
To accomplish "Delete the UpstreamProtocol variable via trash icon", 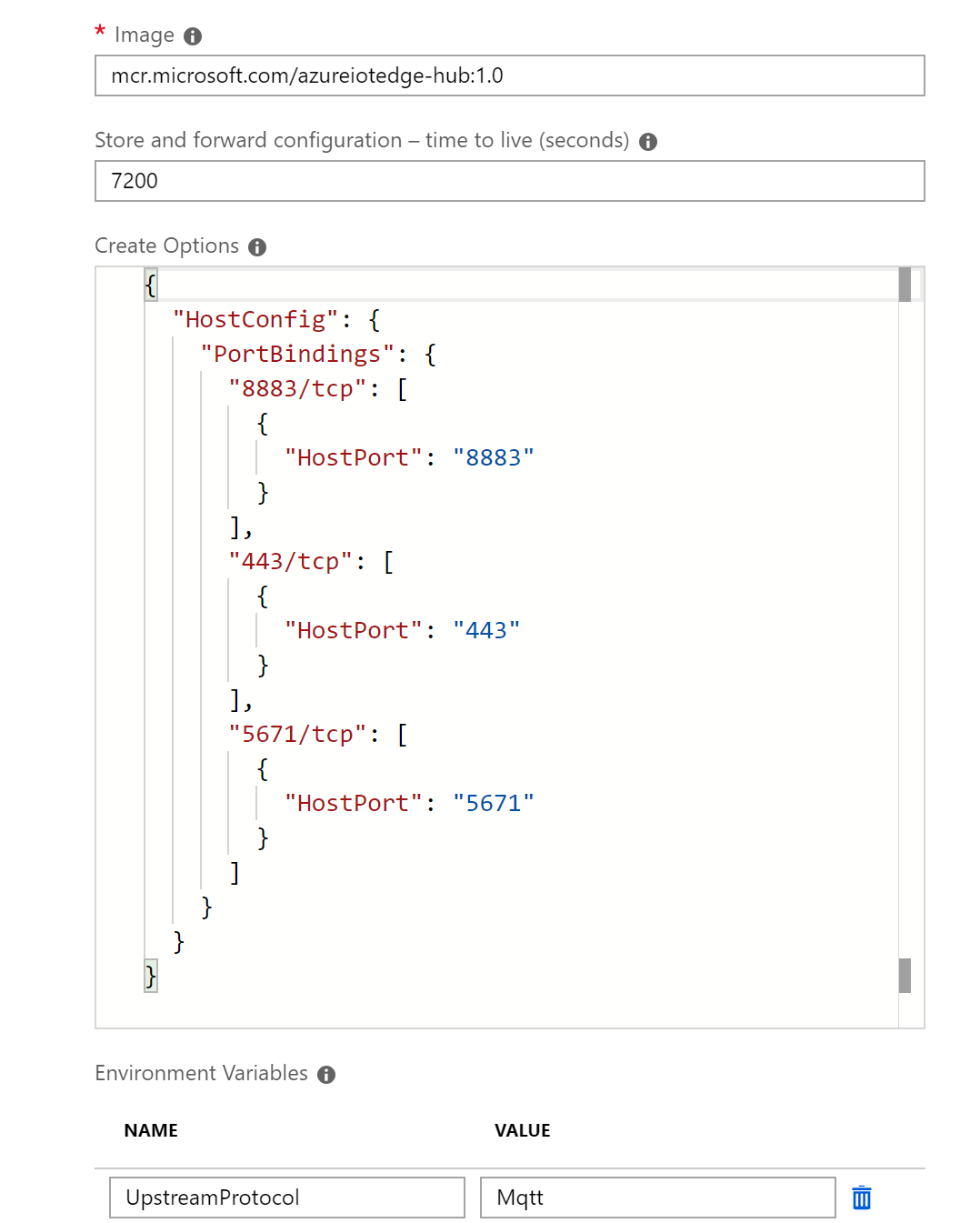I will coord(861,1198).
